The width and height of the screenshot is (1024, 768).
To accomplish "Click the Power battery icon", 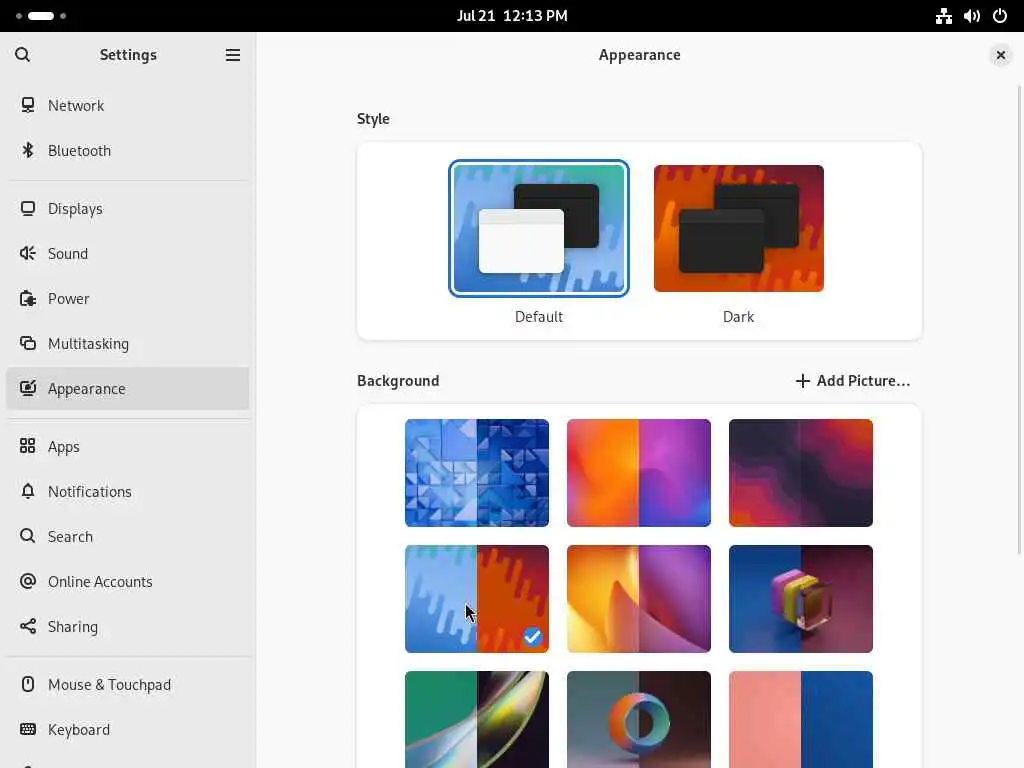I will 27,298.
